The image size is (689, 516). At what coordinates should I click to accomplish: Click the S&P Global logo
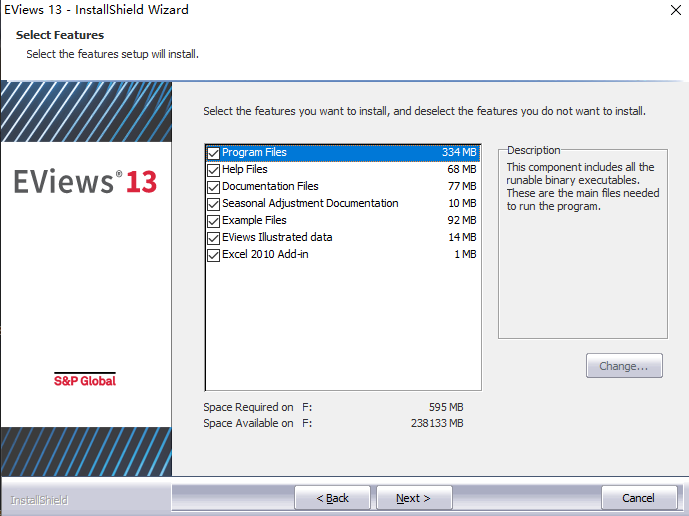[85, 379]
